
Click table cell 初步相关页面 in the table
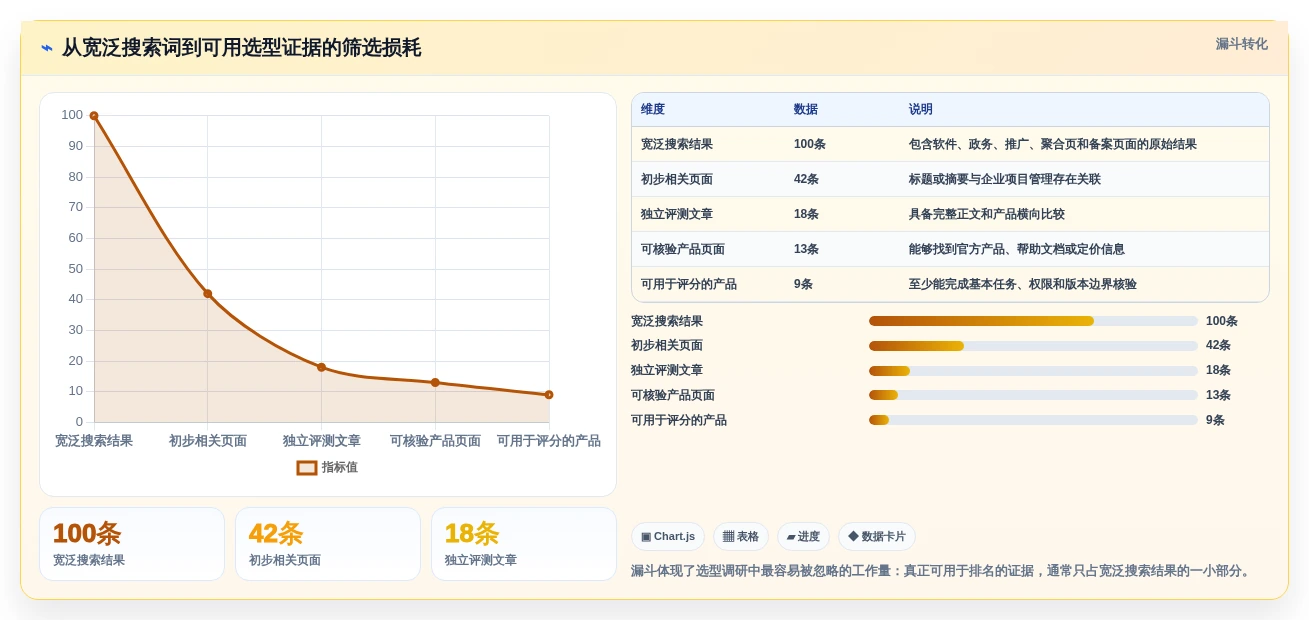pos(677,179)
